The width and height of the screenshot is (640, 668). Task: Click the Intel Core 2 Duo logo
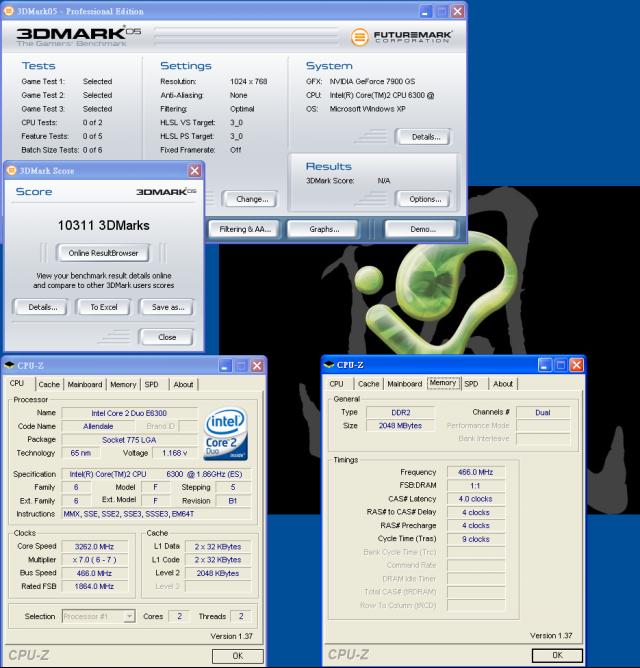coord(225,434)
